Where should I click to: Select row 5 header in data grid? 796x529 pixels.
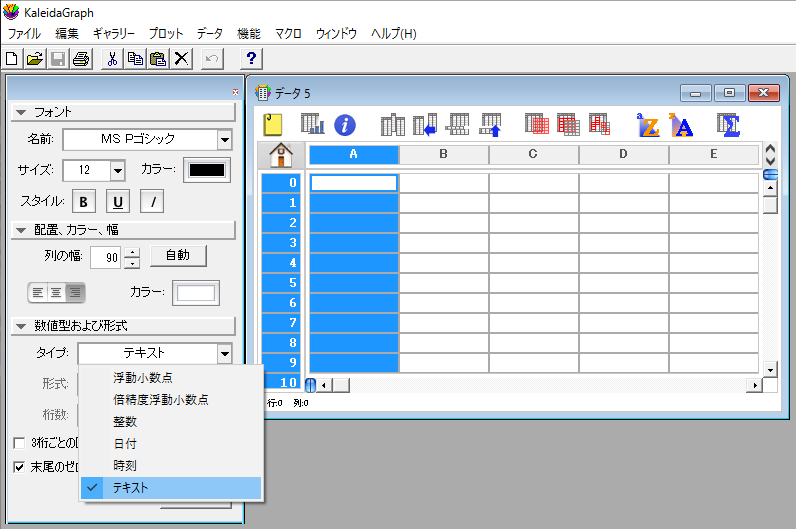tap(281, 283)
